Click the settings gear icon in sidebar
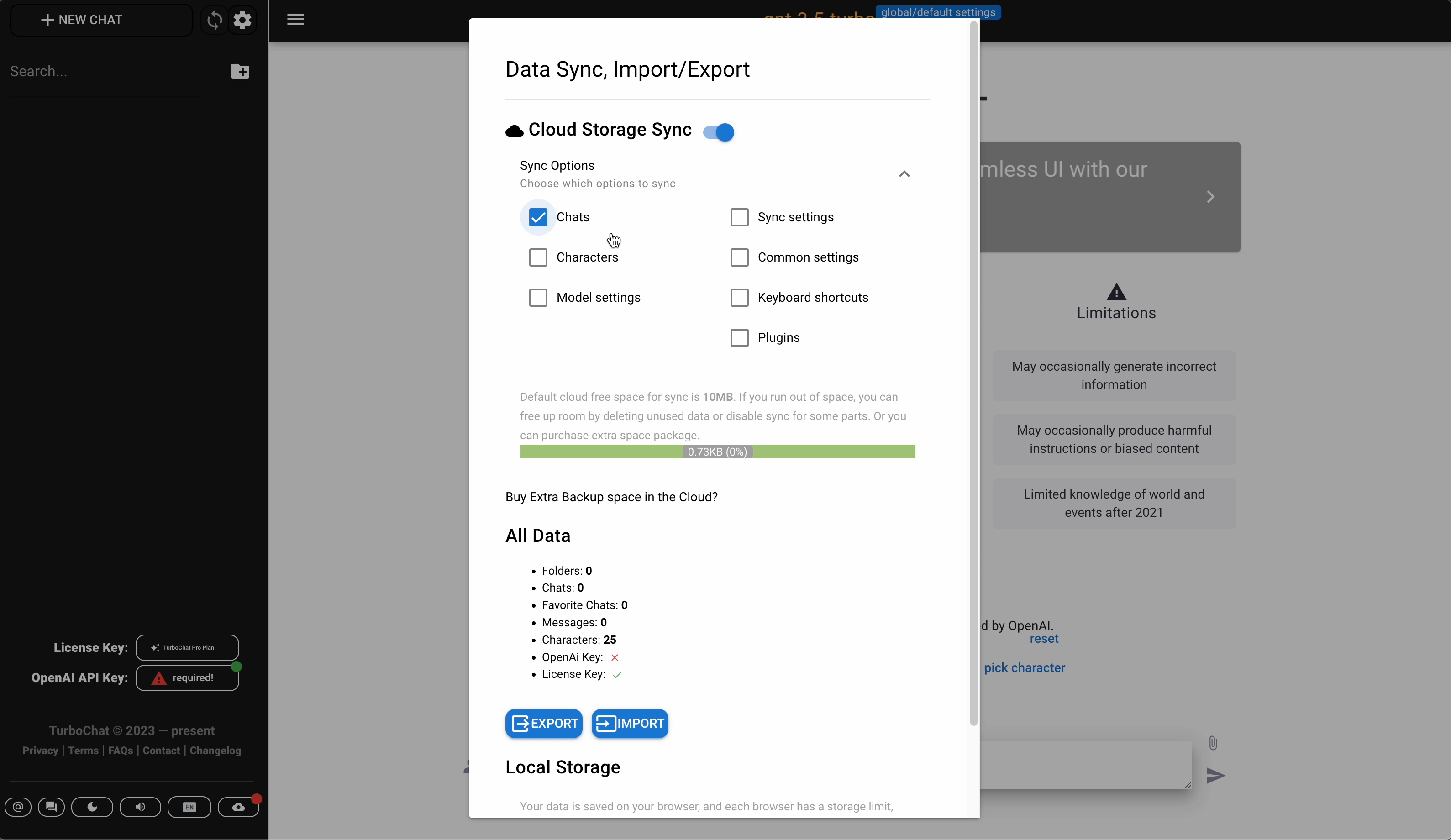This screenshot has height=840, width=1451. [242, 20]
